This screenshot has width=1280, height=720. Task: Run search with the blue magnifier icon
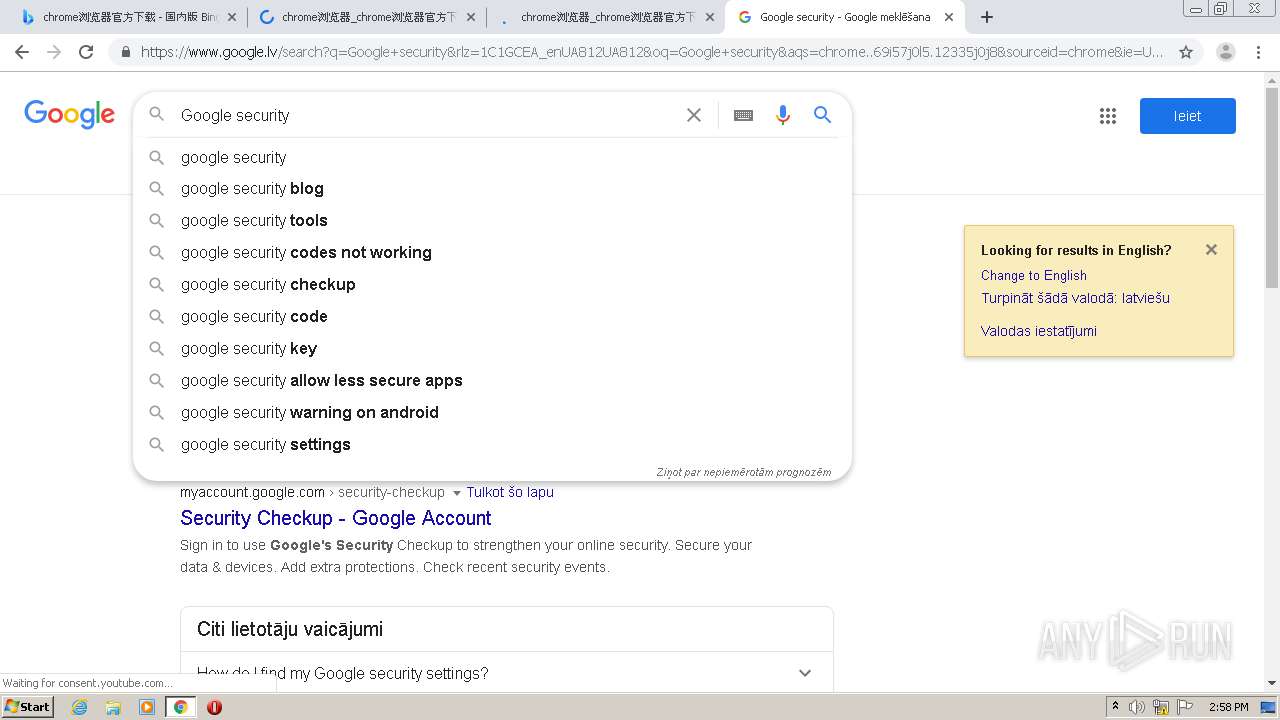click(822, 115)
